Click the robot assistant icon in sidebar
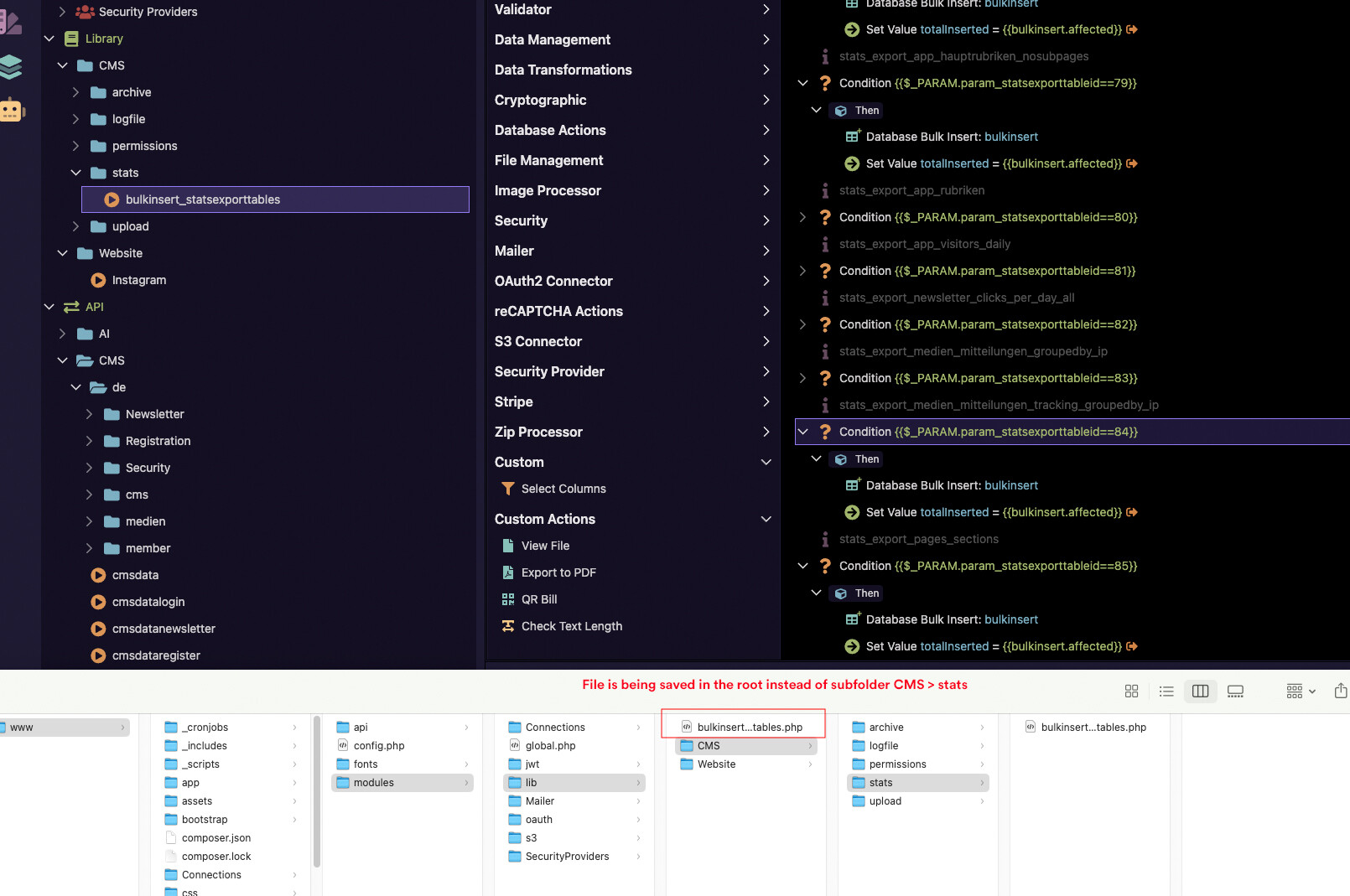The height and width of the screenshot is (896, 1350). click(x=12, y=110)
